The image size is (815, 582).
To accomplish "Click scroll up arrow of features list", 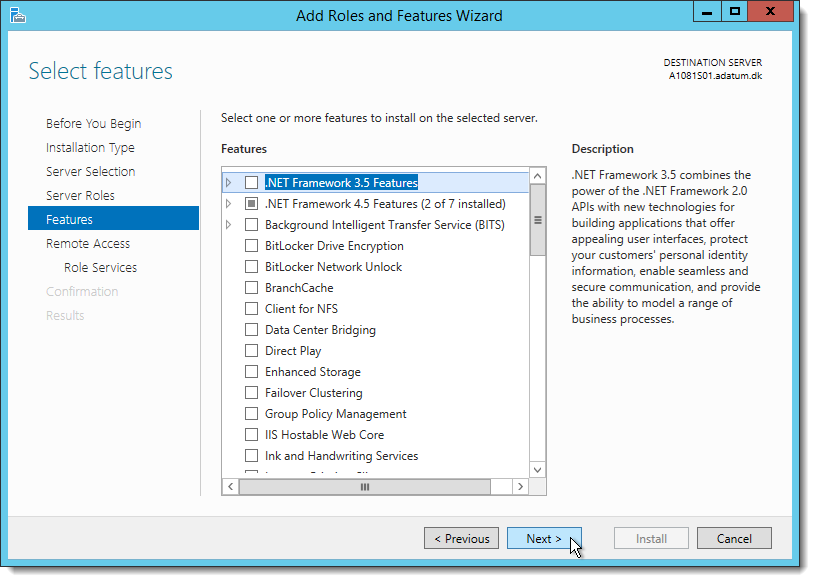I will coord(537,176).
